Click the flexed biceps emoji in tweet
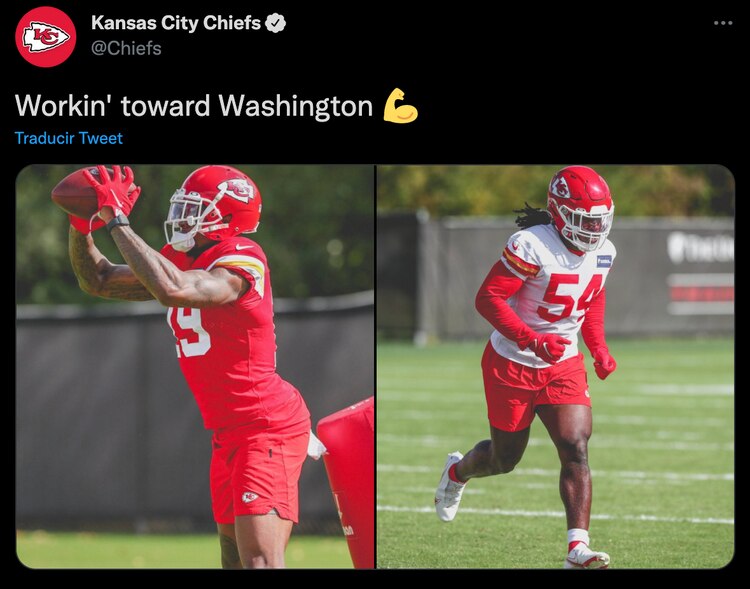The height and width of the screenshot is (589, 750). click(400, 105)
